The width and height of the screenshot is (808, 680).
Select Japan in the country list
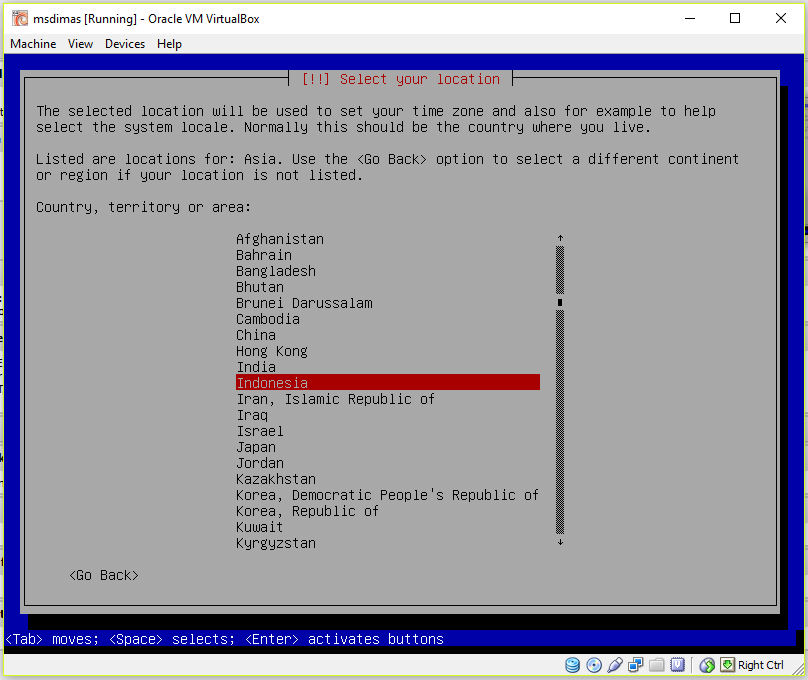pyautogui.click(x=256, y=447)
